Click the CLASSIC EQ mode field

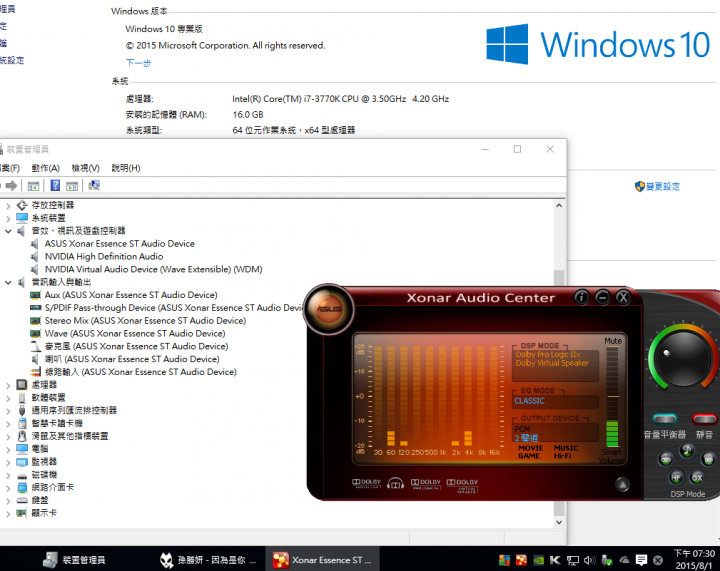(x=556, y=401)
